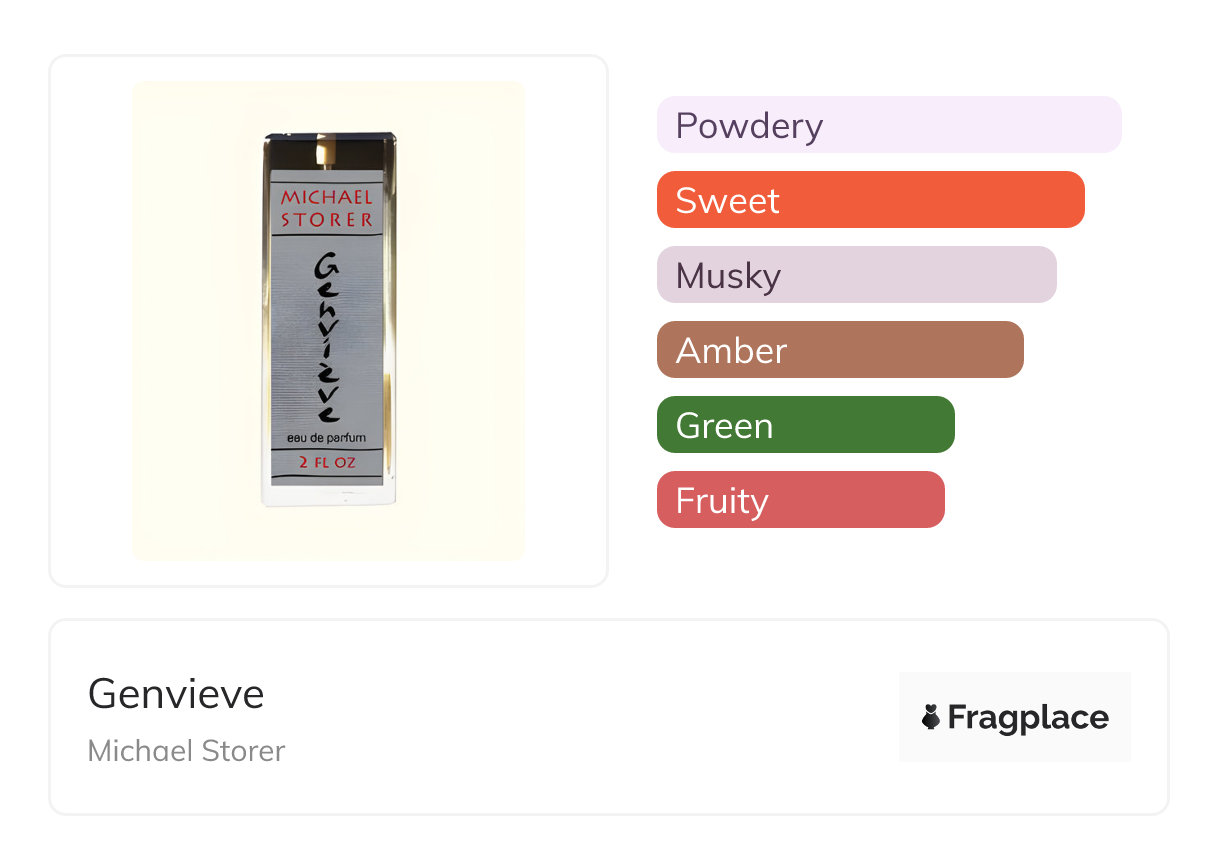Select the Powdery accord bar

click(888, 125)
